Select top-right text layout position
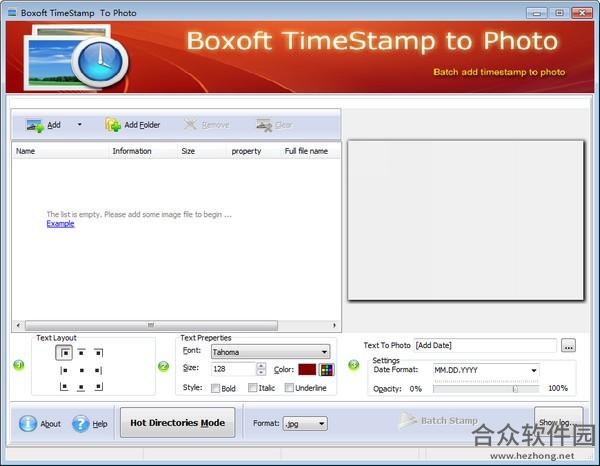The image size is (600, 466). (x=99, y=352)
